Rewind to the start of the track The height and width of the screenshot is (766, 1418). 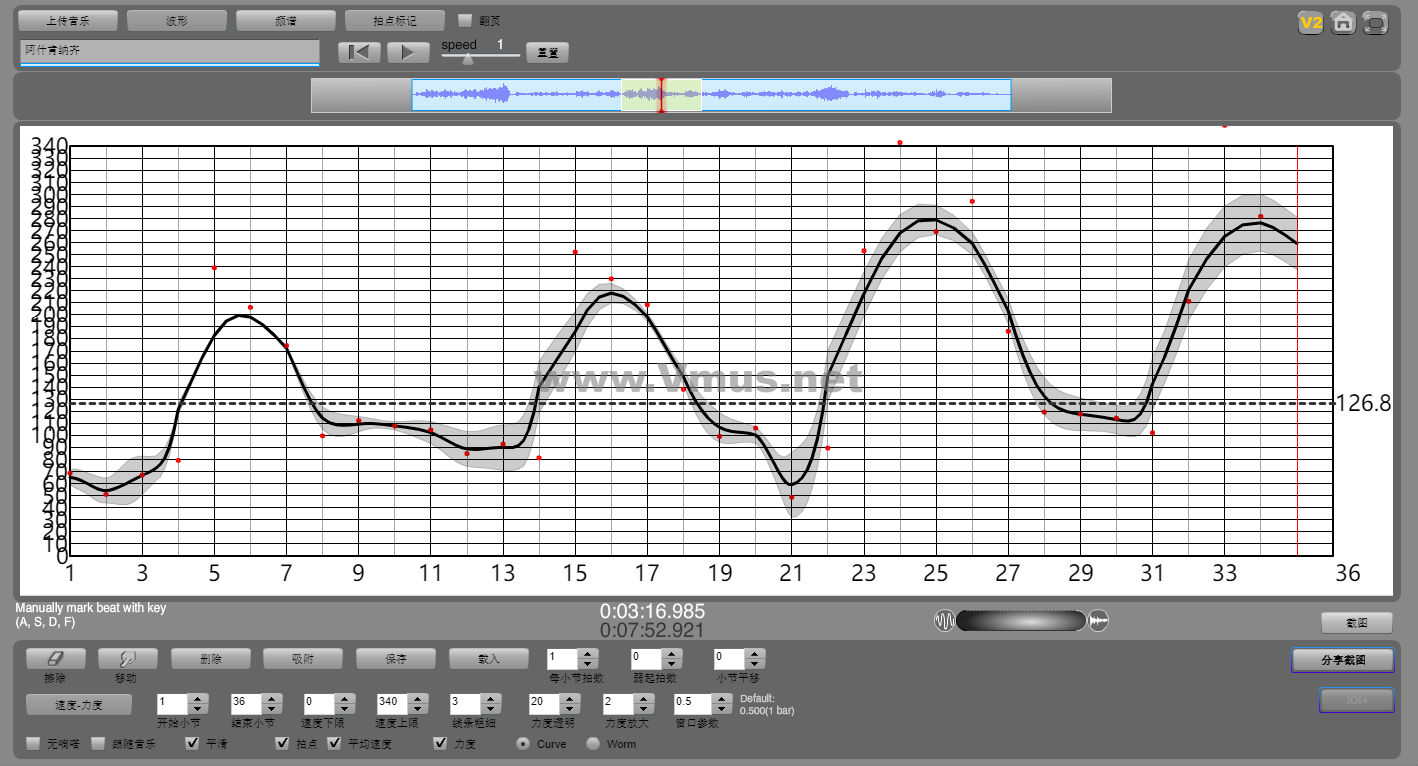[358, 53]
